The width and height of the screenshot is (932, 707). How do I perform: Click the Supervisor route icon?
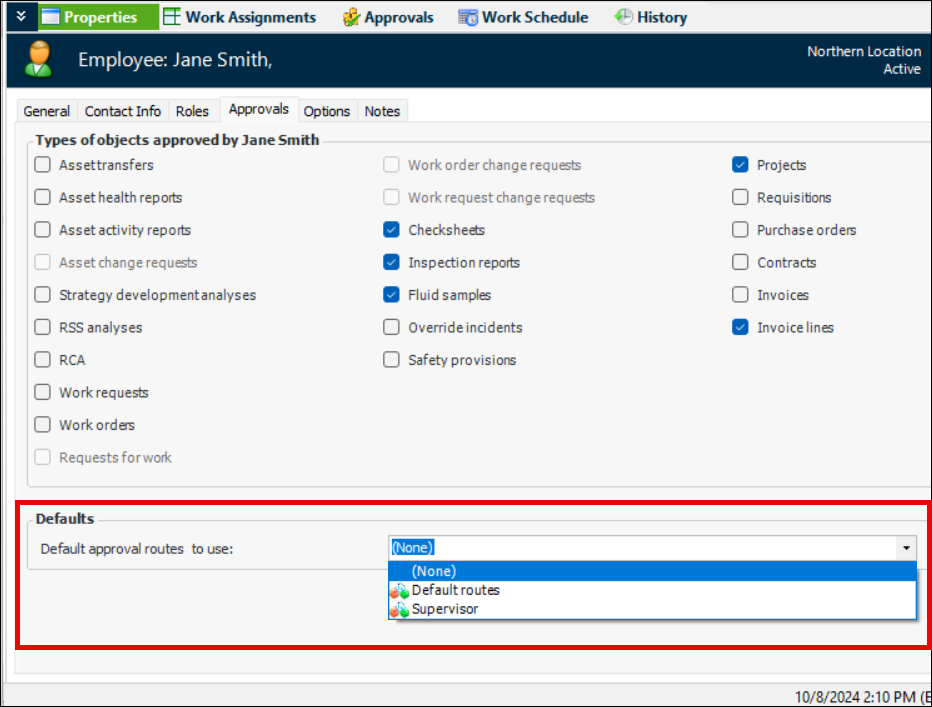pyautogui.click(x=399, y=609)
